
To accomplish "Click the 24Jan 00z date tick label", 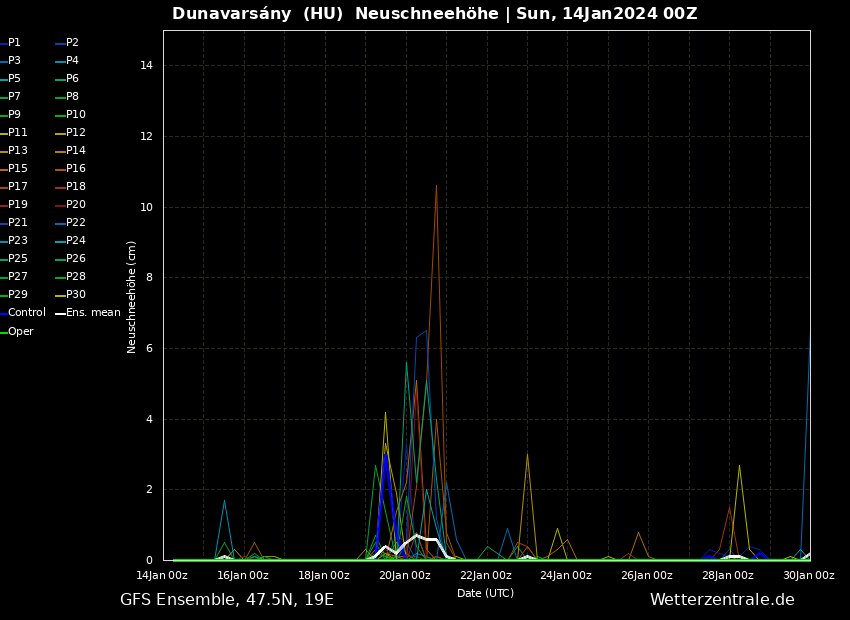I will pos(566,576).
